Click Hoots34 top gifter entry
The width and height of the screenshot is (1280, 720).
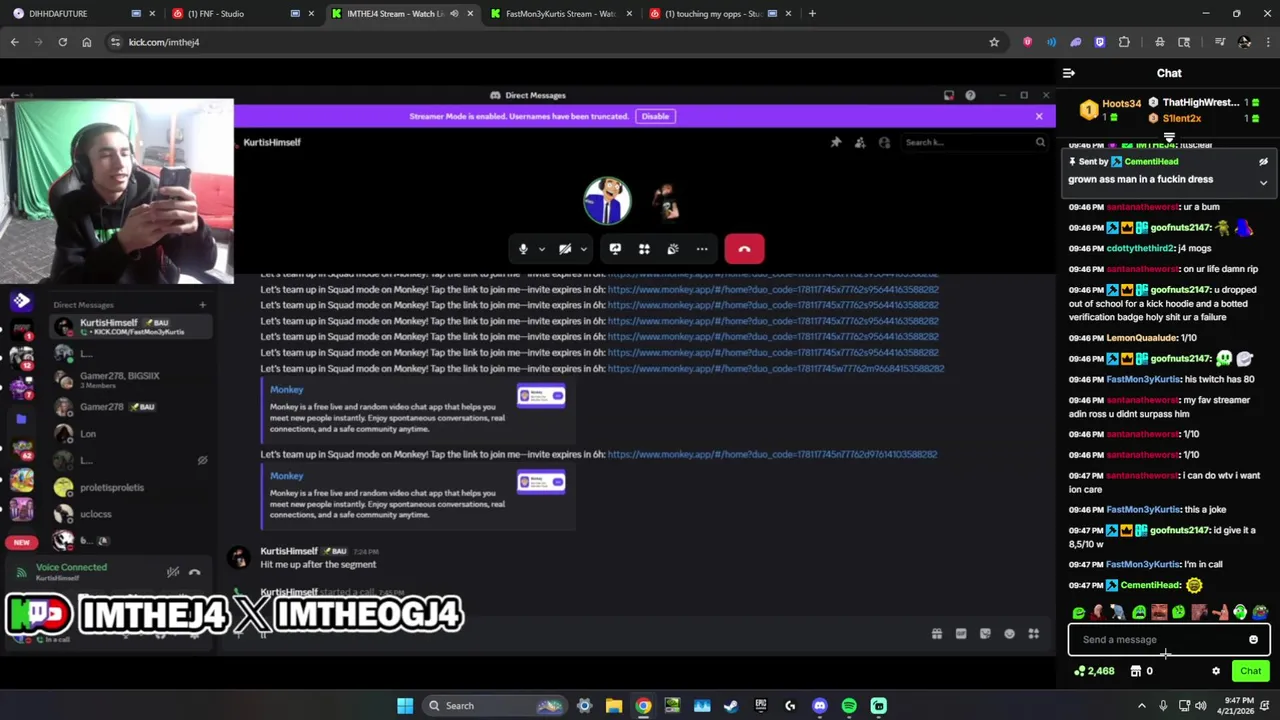pyautogui.click(x=1111, y=109)
